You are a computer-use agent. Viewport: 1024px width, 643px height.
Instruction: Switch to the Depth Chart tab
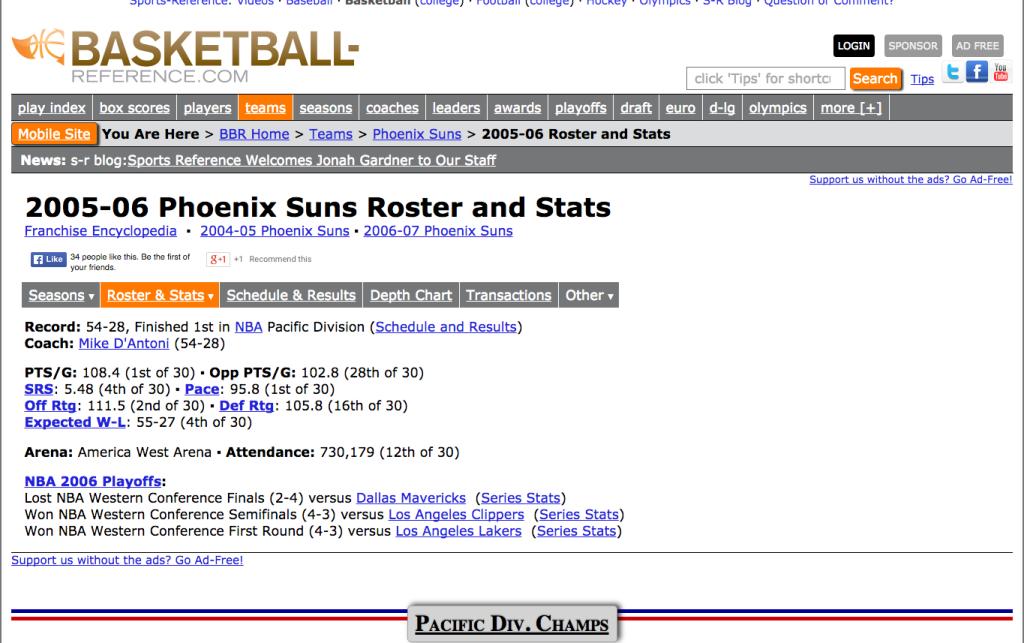411,295
